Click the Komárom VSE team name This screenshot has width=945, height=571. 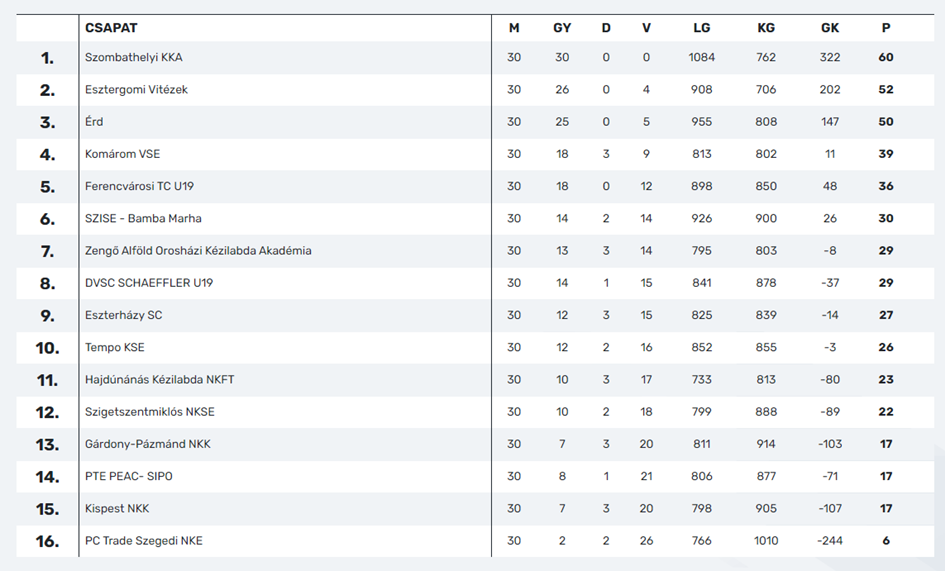pos(122,154)
